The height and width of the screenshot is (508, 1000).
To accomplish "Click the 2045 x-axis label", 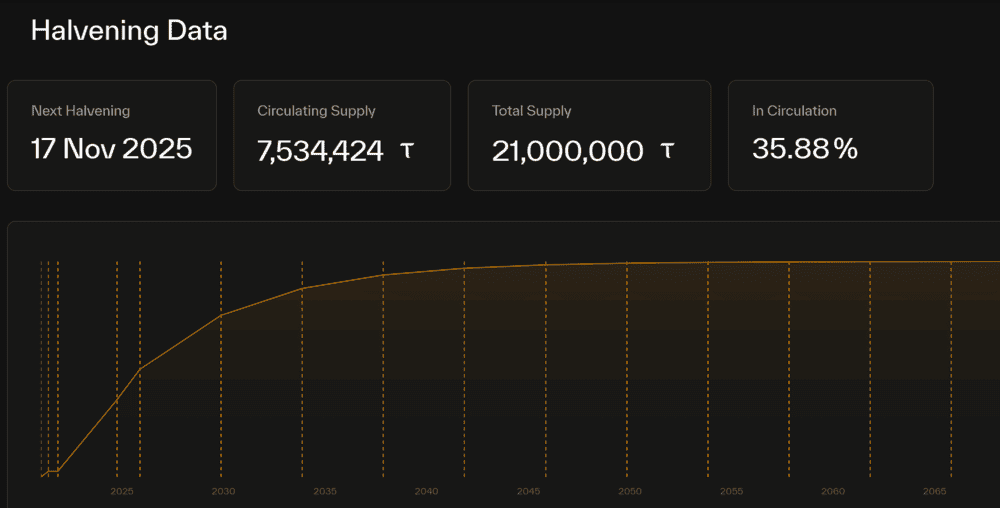I will [528, 492].
